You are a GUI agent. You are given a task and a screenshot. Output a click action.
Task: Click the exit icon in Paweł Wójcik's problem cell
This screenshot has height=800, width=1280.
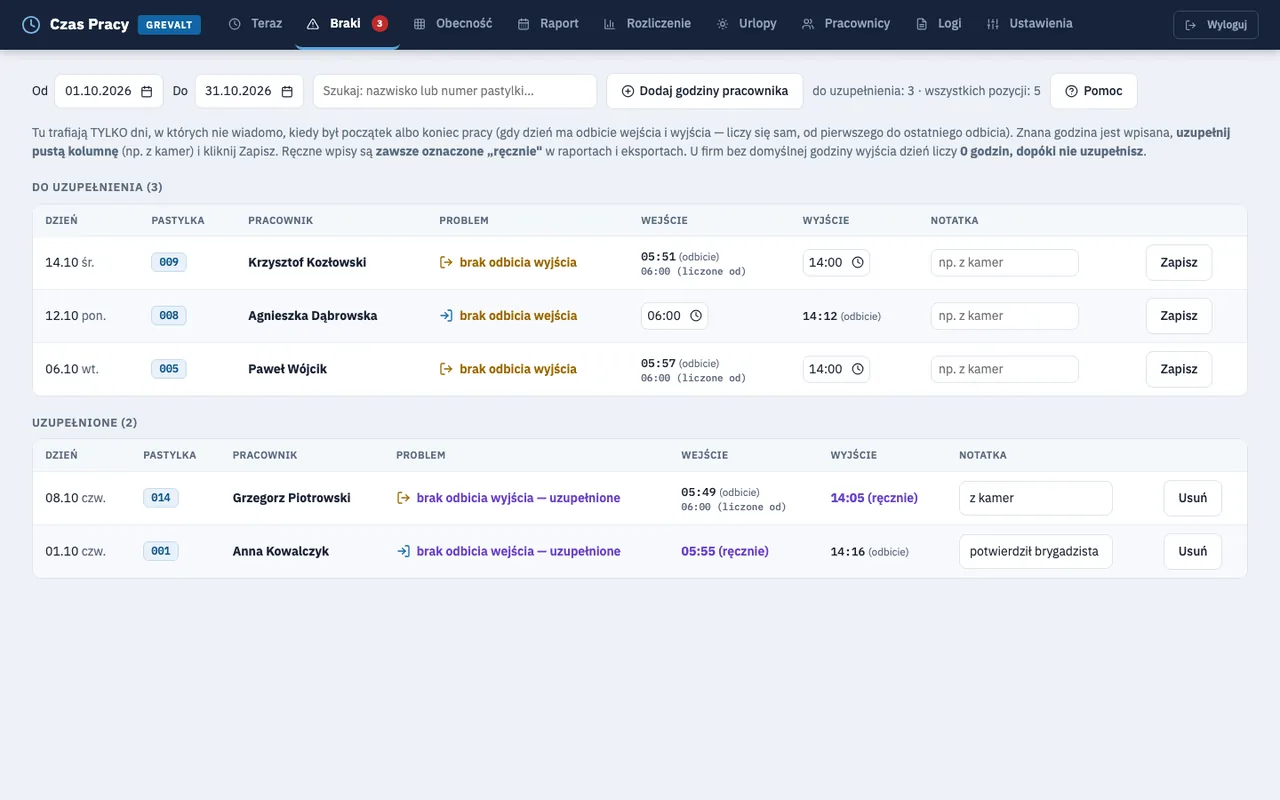pyautogui.click(x=446, y=369)
